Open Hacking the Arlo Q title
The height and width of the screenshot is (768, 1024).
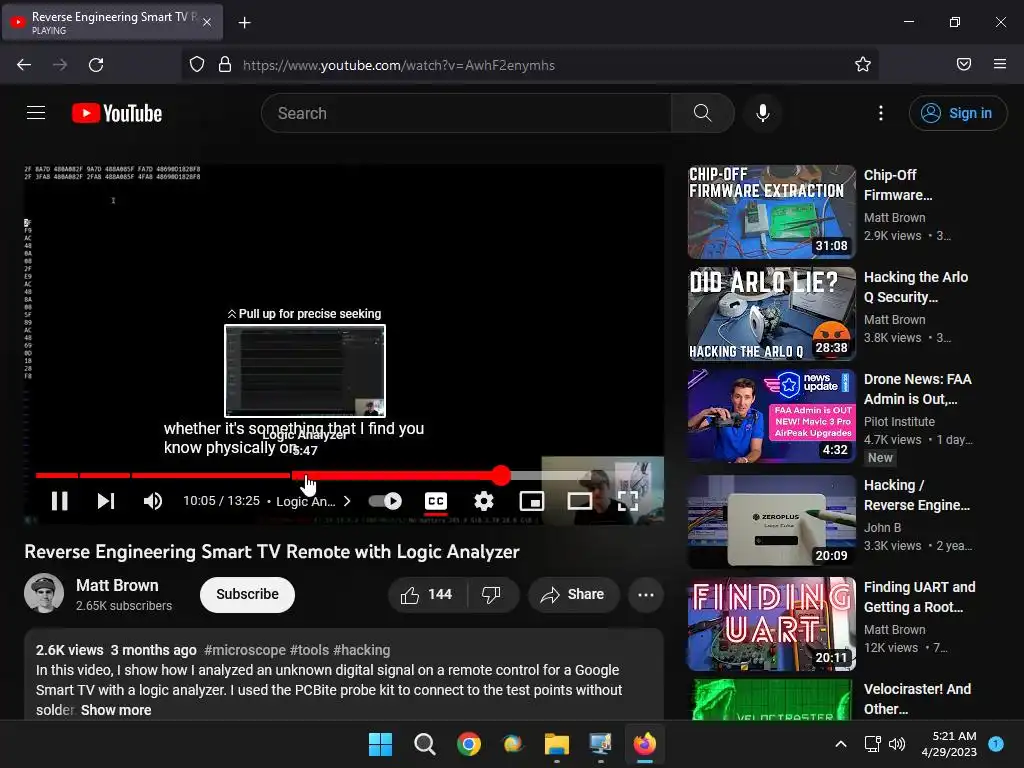click(916, 287)
